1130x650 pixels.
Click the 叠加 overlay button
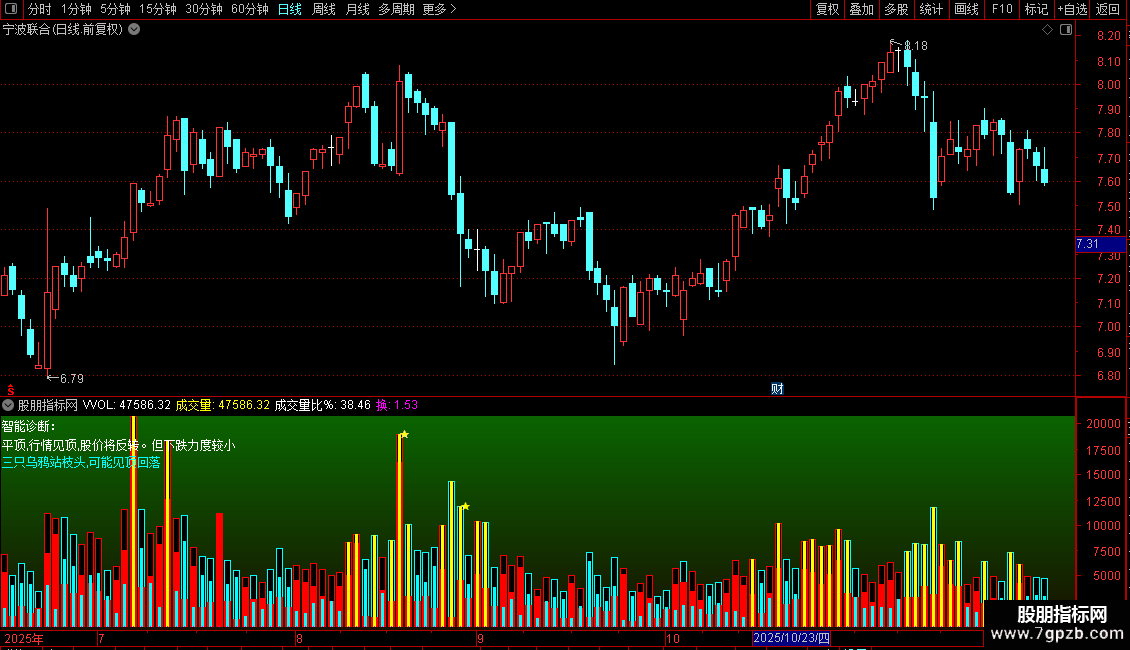(861, 9)
